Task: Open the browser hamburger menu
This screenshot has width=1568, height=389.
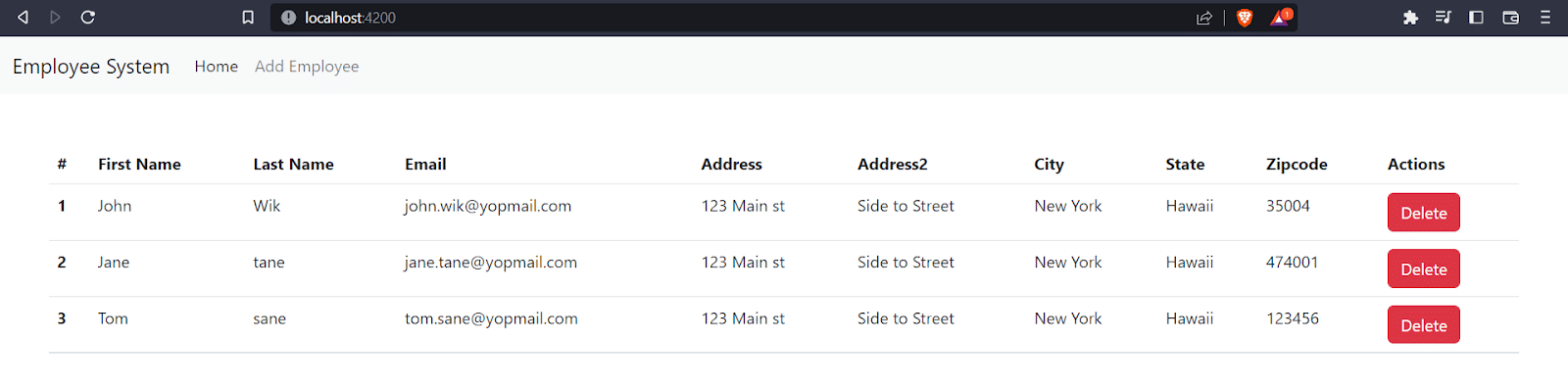Action: [1544, 17]
